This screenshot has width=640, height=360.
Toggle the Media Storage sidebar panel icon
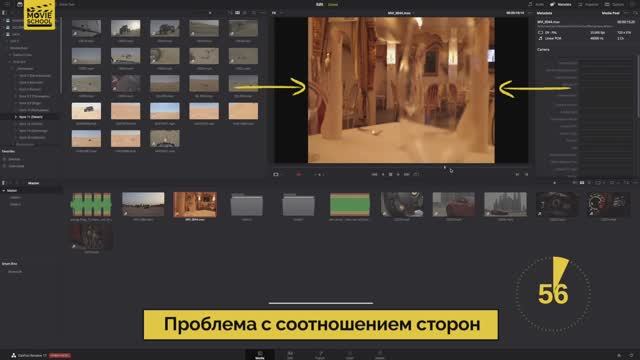coord(4,13)
